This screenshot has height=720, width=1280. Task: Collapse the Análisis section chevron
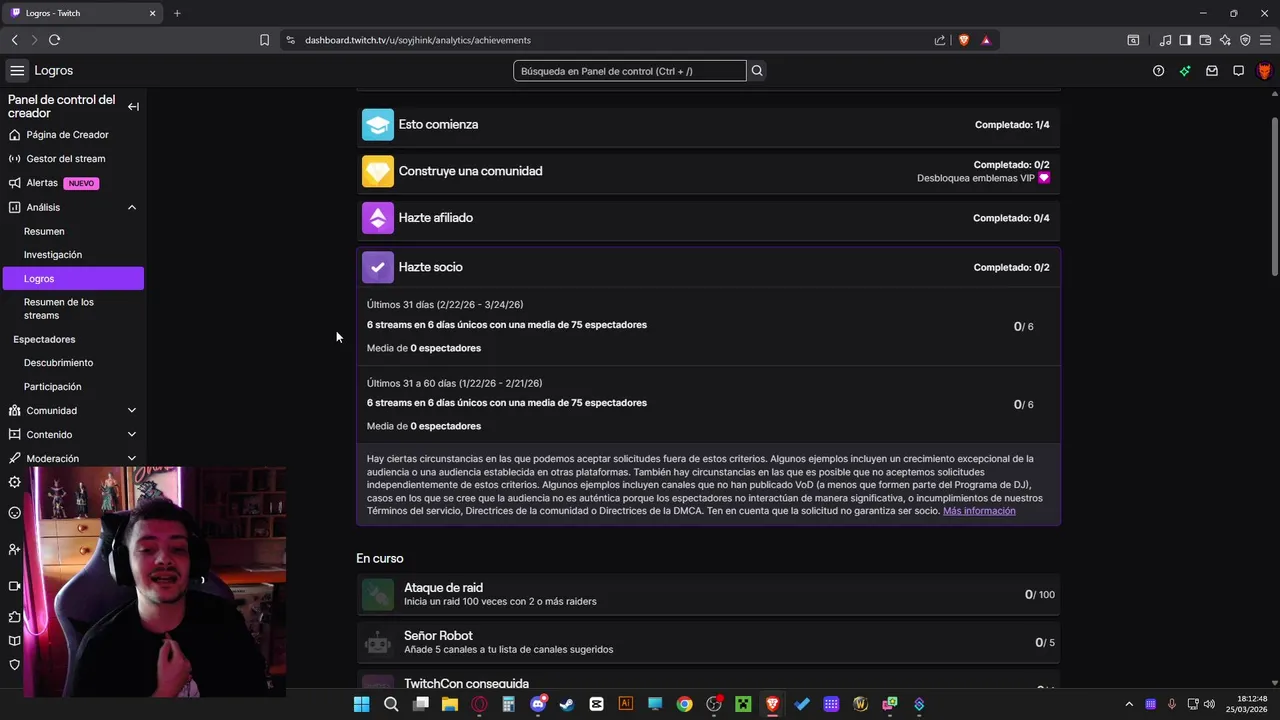132,207
